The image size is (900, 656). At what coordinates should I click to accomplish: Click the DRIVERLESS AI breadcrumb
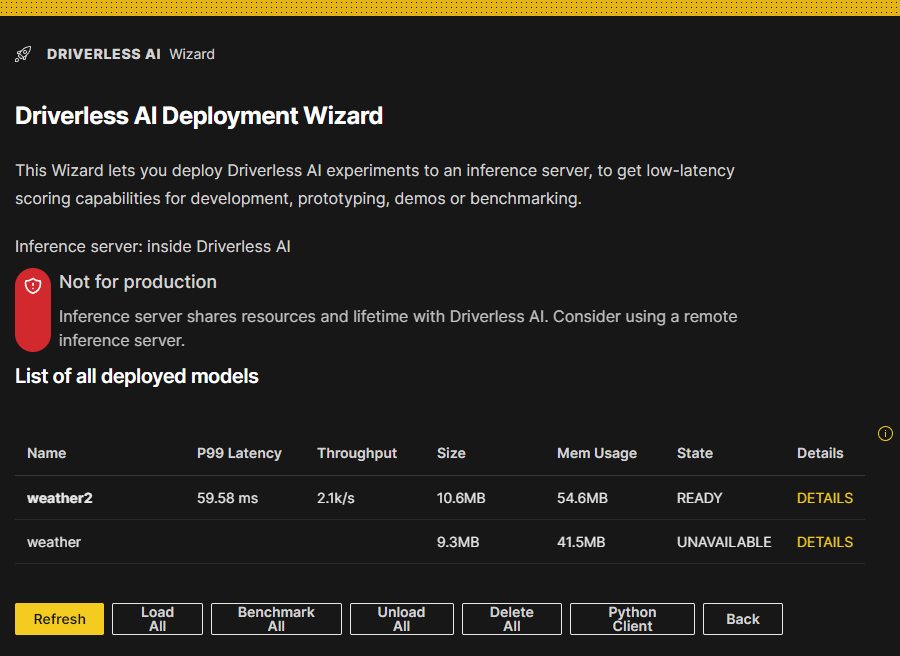coord(103,54)
